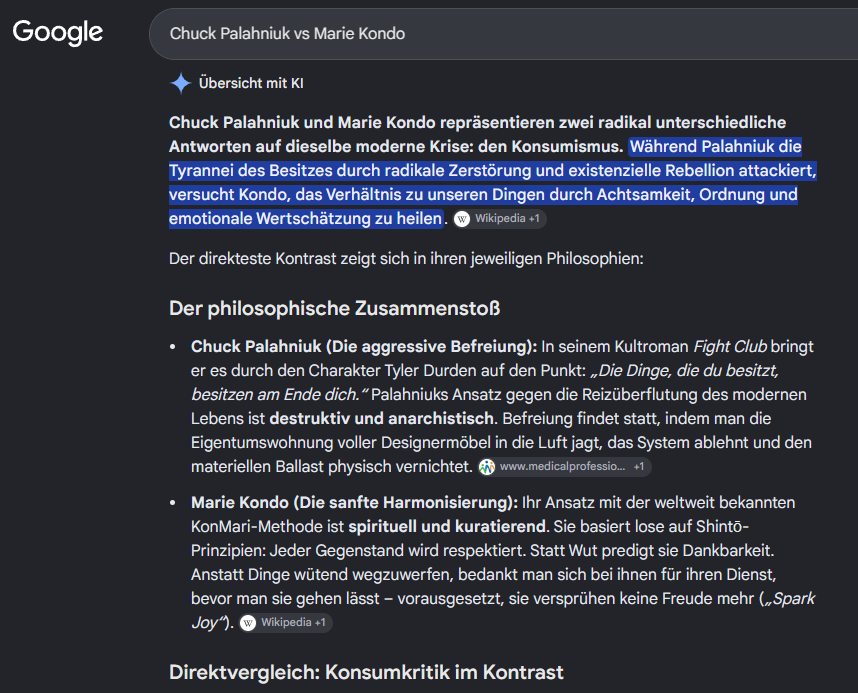The width and height of the screenshot is (858, 693).
Task: Click the quote 'Die Dinge, die du besitzt,'
Action: [x=685, y=371]
